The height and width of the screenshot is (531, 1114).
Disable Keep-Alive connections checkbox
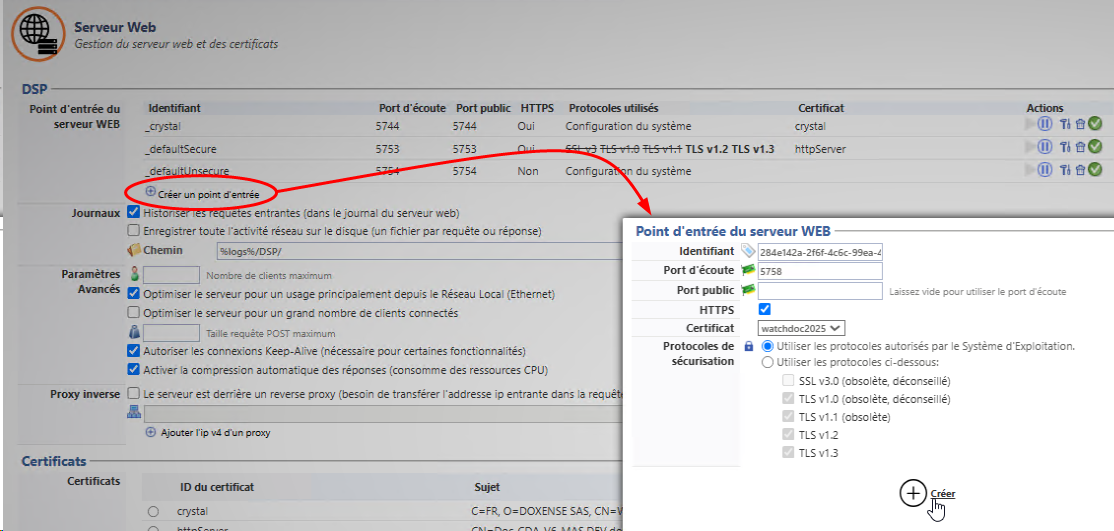point(134,351)
